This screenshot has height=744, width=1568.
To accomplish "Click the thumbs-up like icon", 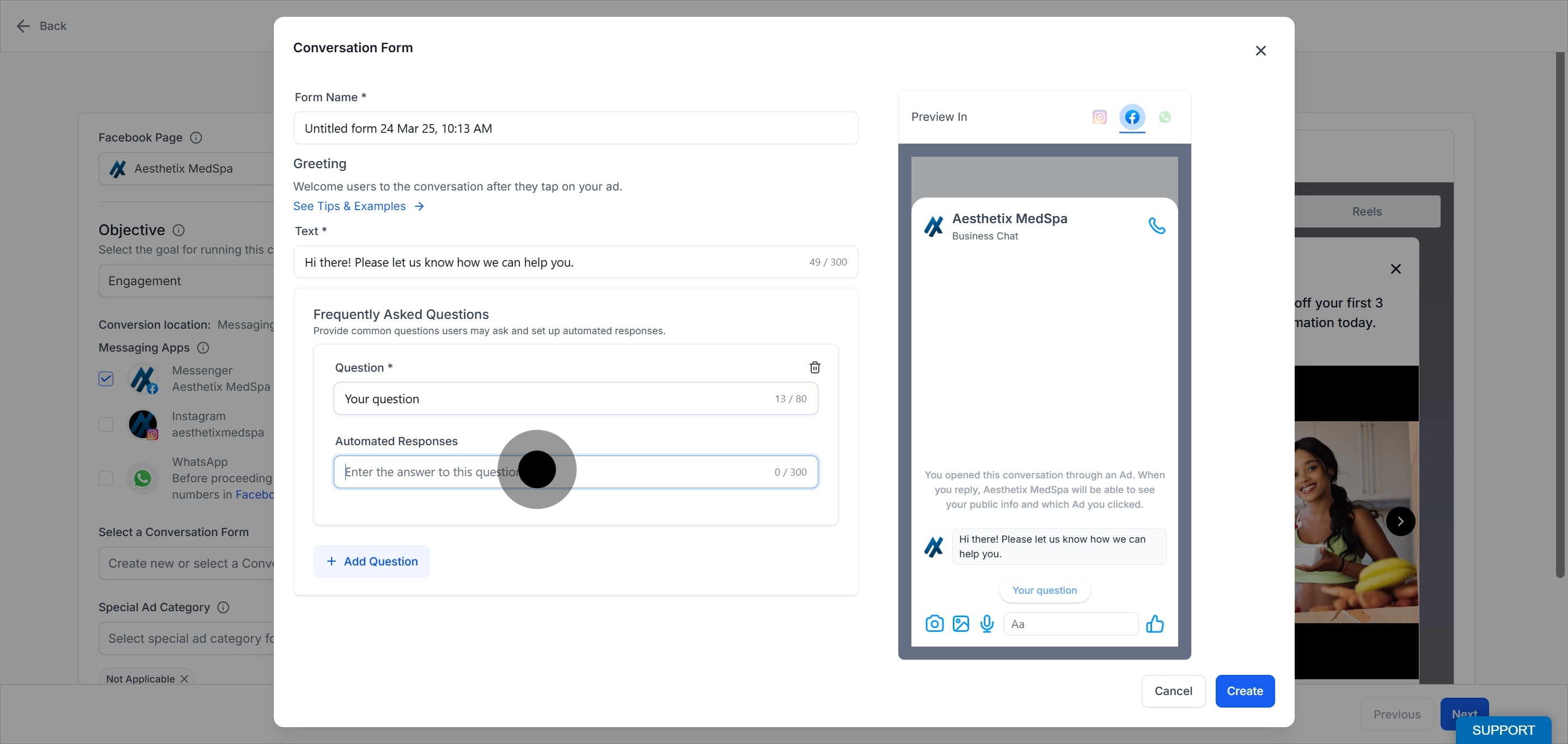I will (1155, 624).
